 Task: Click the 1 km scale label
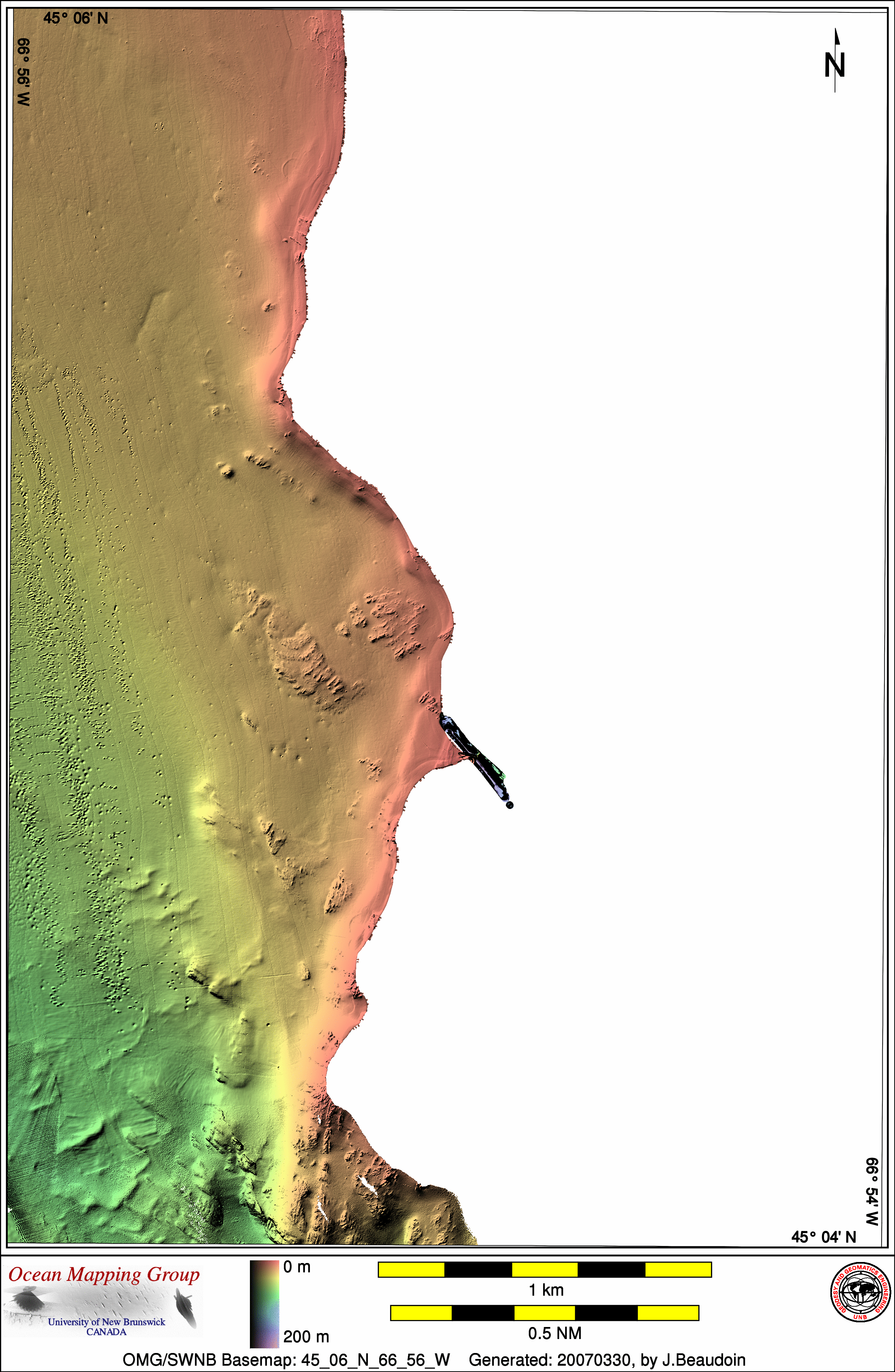pyautogui.click(x=546, y=1290)
